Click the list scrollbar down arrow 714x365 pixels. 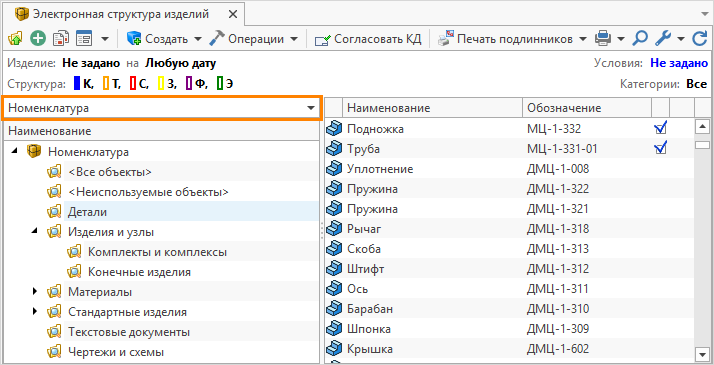click(x=703, y=354)
